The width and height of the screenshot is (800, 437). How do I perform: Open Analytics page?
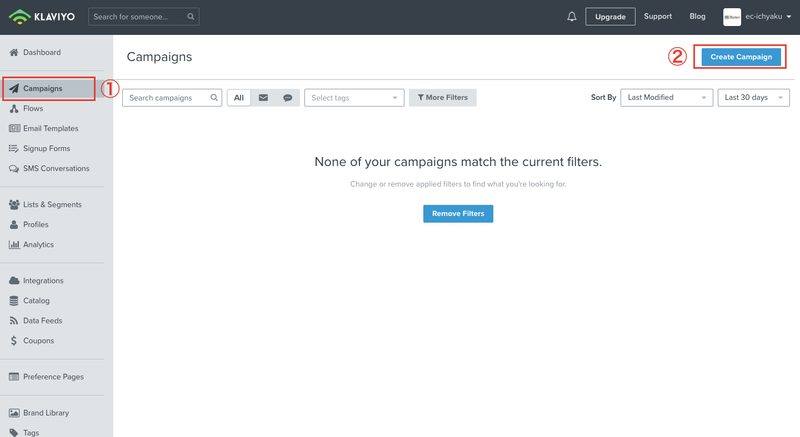pos(38,244)
